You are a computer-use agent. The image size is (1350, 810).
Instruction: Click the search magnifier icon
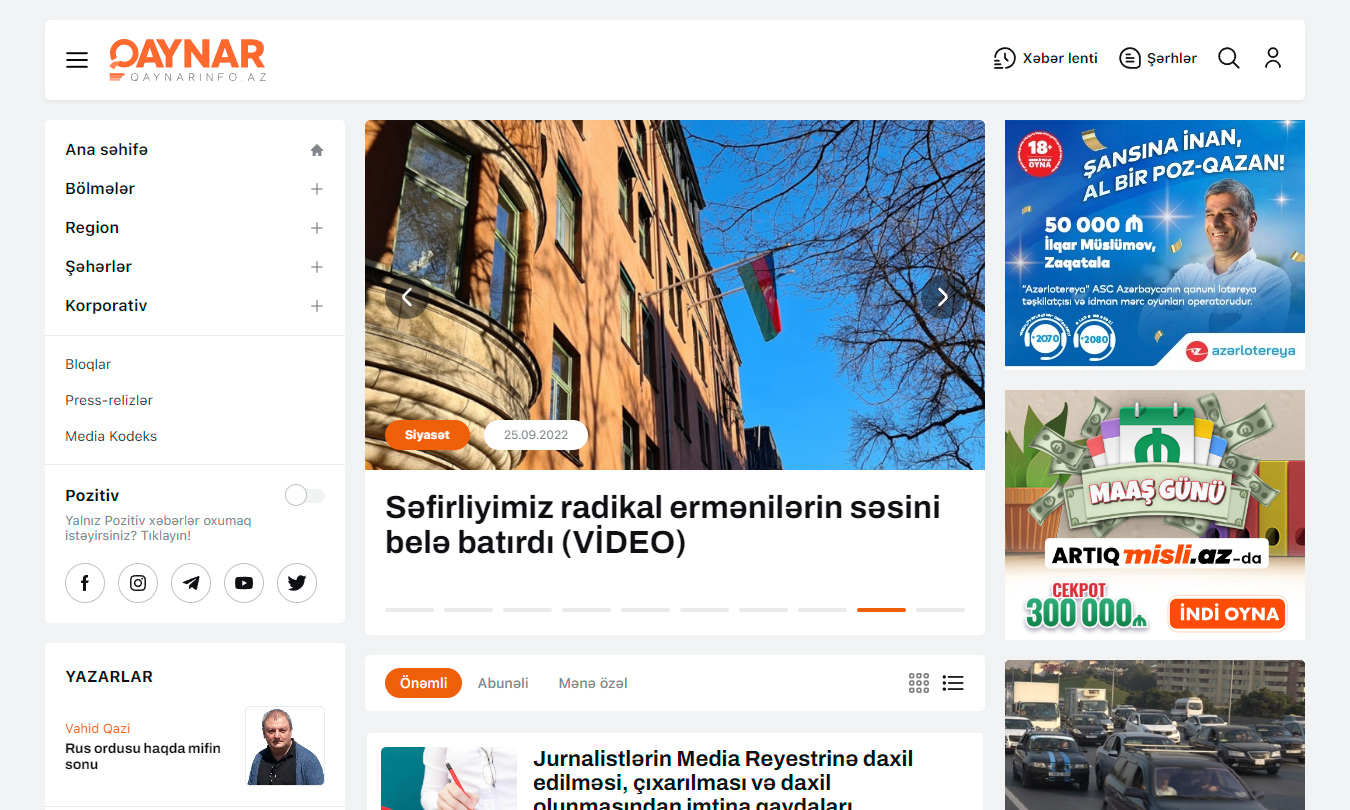1228,58
